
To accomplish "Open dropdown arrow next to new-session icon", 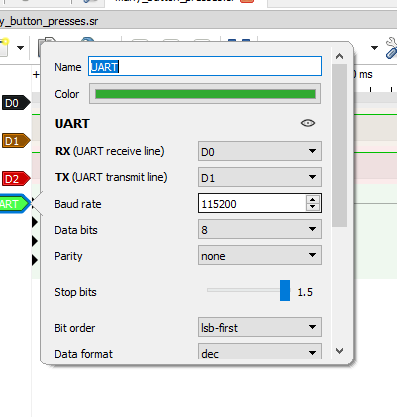I will [x=20, y=48].
